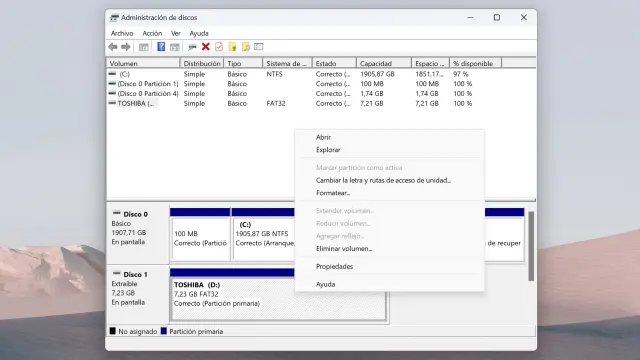Image resolution: width=640 pixels, height=360 pixels.
Task: Sort by the Tipo column header
Action: pos(243,63)
